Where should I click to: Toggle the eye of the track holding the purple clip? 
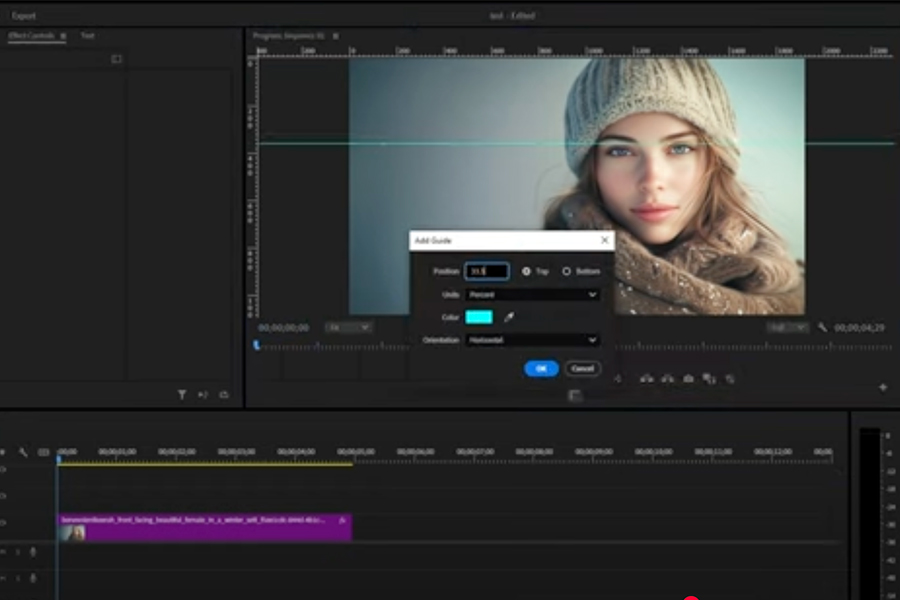[x=3, y=522]
